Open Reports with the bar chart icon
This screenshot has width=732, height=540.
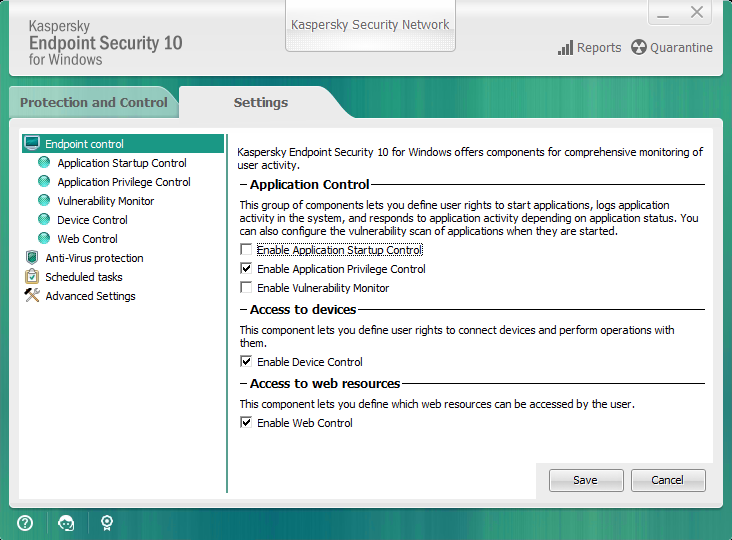(x=566, y=47)
